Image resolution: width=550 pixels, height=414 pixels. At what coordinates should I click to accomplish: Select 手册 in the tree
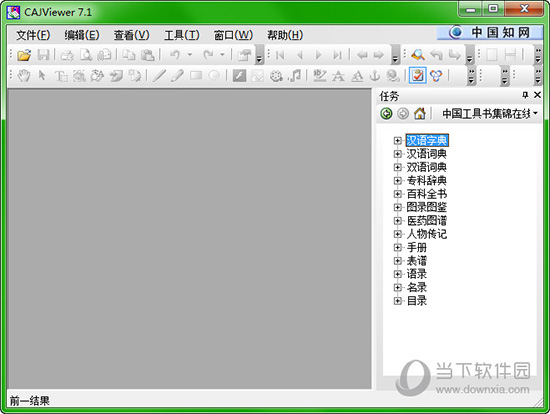[x=417, y=247]
